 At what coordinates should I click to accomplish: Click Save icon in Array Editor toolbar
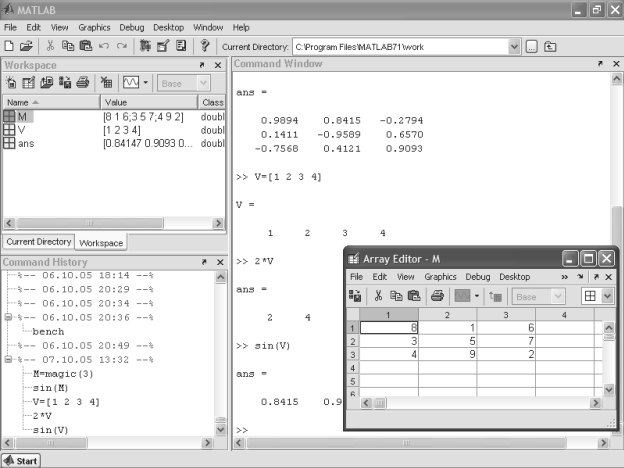(355, 296)
